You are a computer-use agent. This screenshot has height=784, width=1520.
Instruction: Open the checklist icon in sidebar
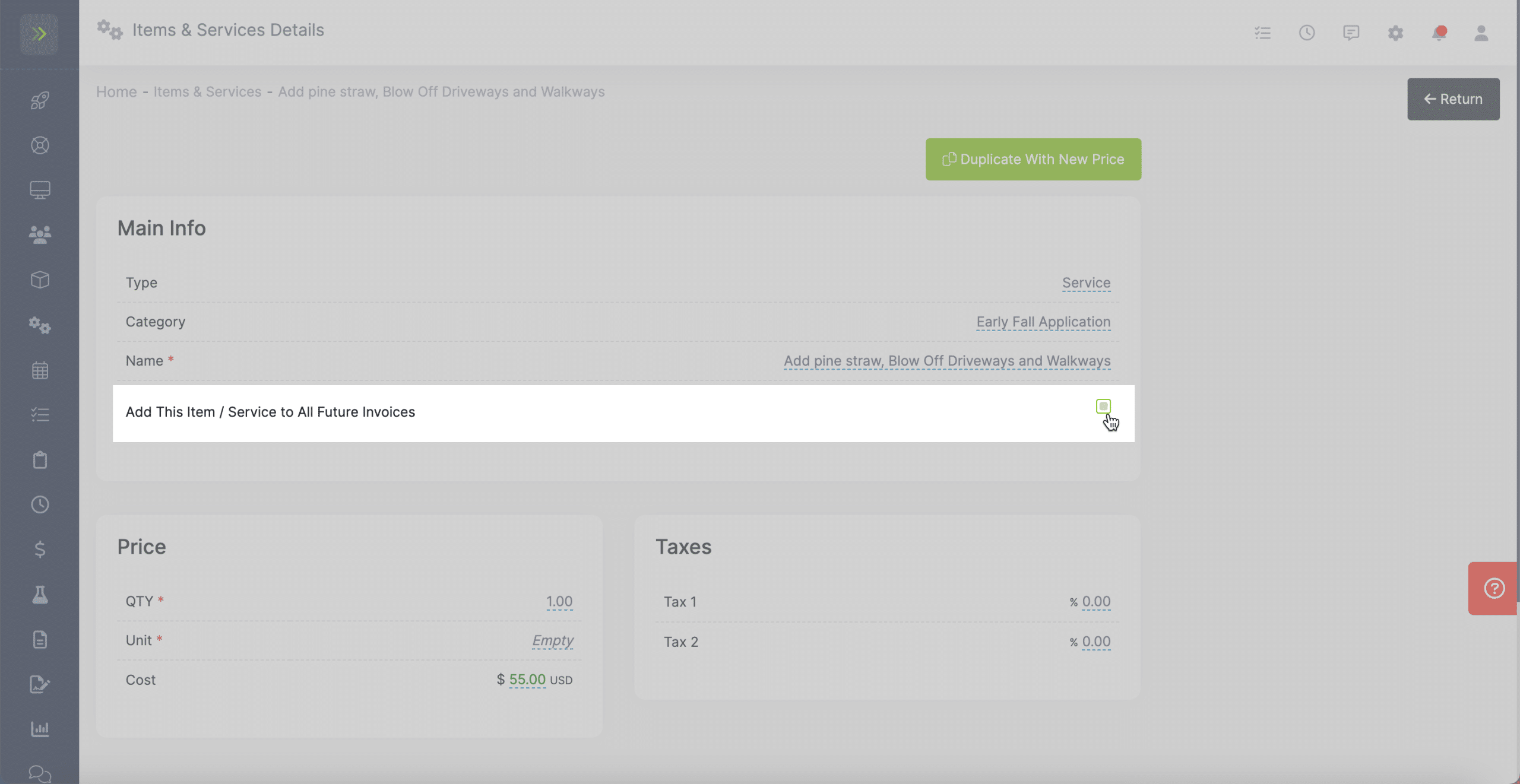[x=40, y=414]
